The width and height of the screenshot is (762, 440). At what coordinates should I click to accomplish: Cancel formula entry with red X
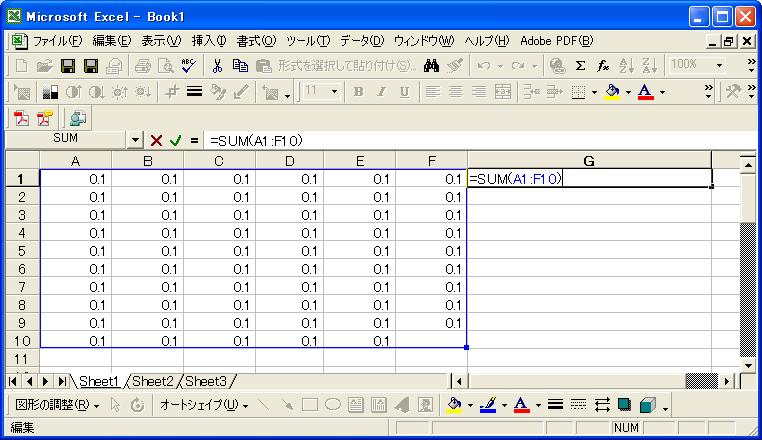tap(156, 141)
